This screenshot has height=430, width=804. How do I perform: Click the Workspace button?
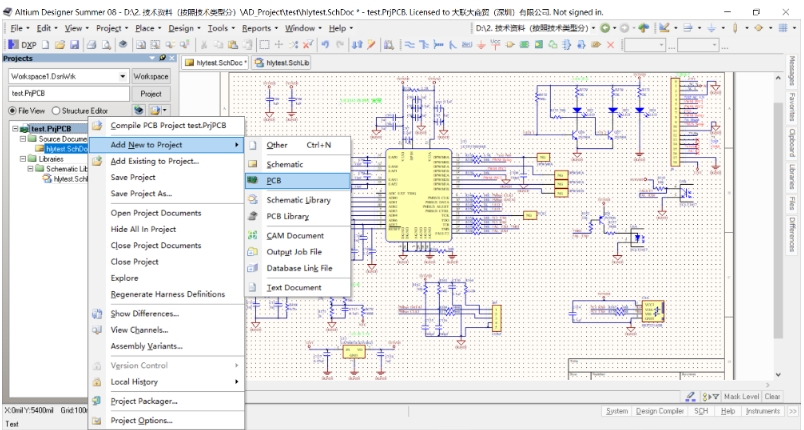151,76
